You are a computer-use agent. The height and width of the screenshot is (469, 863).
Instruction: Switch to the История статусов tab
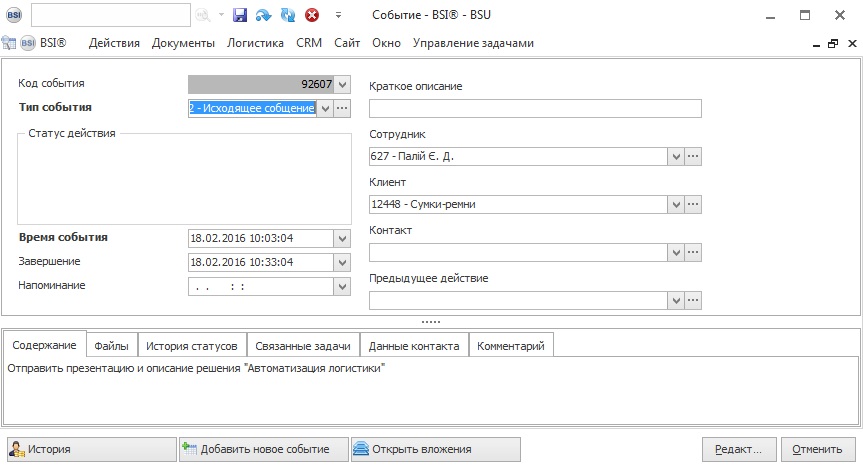click(192, 346)
